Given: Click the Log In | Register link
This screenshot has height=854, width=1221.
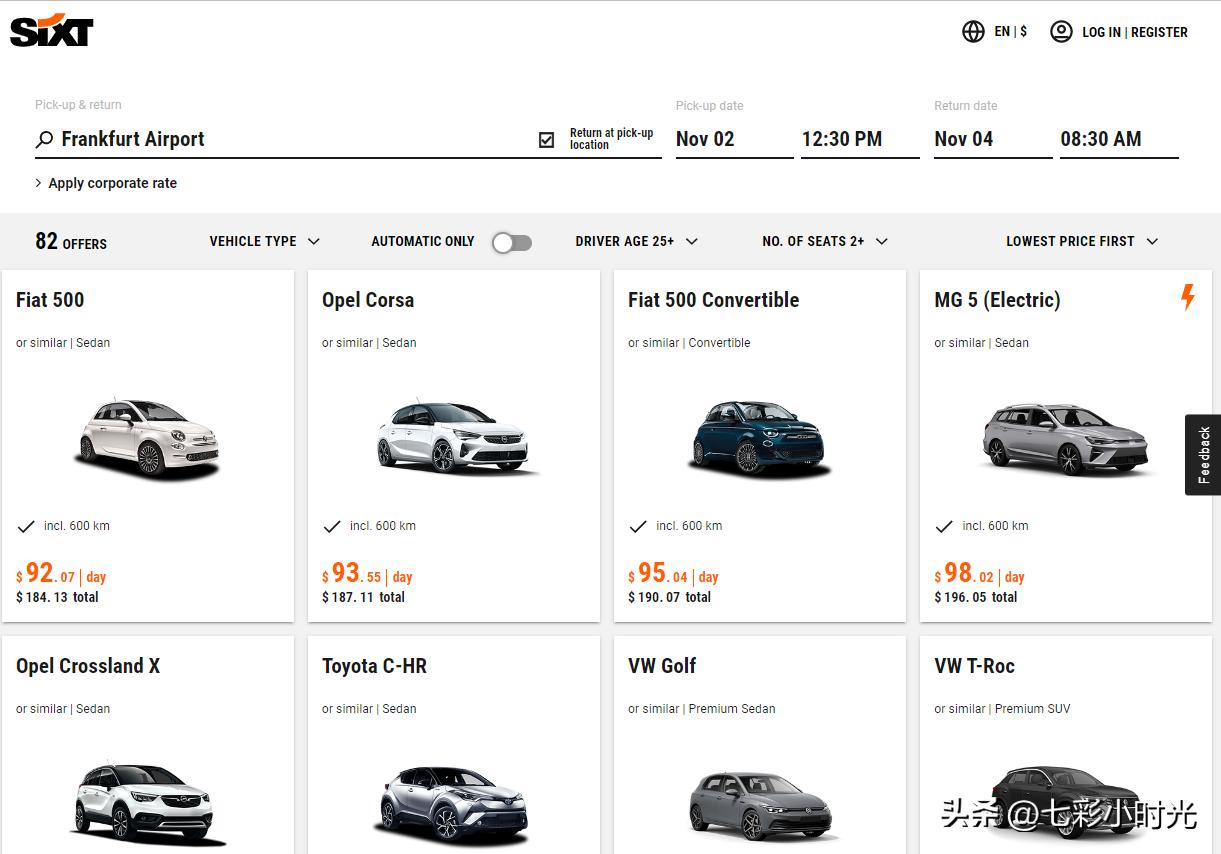Looking at the screenshot, I should pos(1134,32).
